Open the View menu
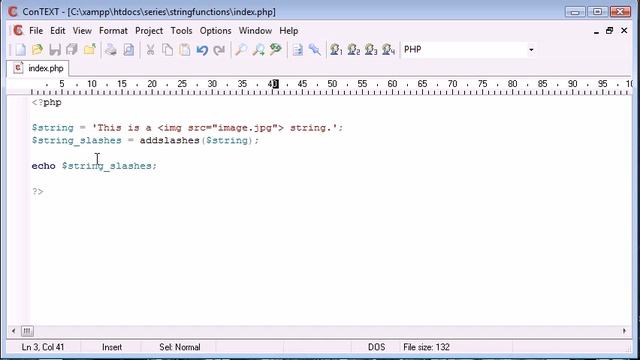Screen dimensions: 640x360 coord(82,31)
